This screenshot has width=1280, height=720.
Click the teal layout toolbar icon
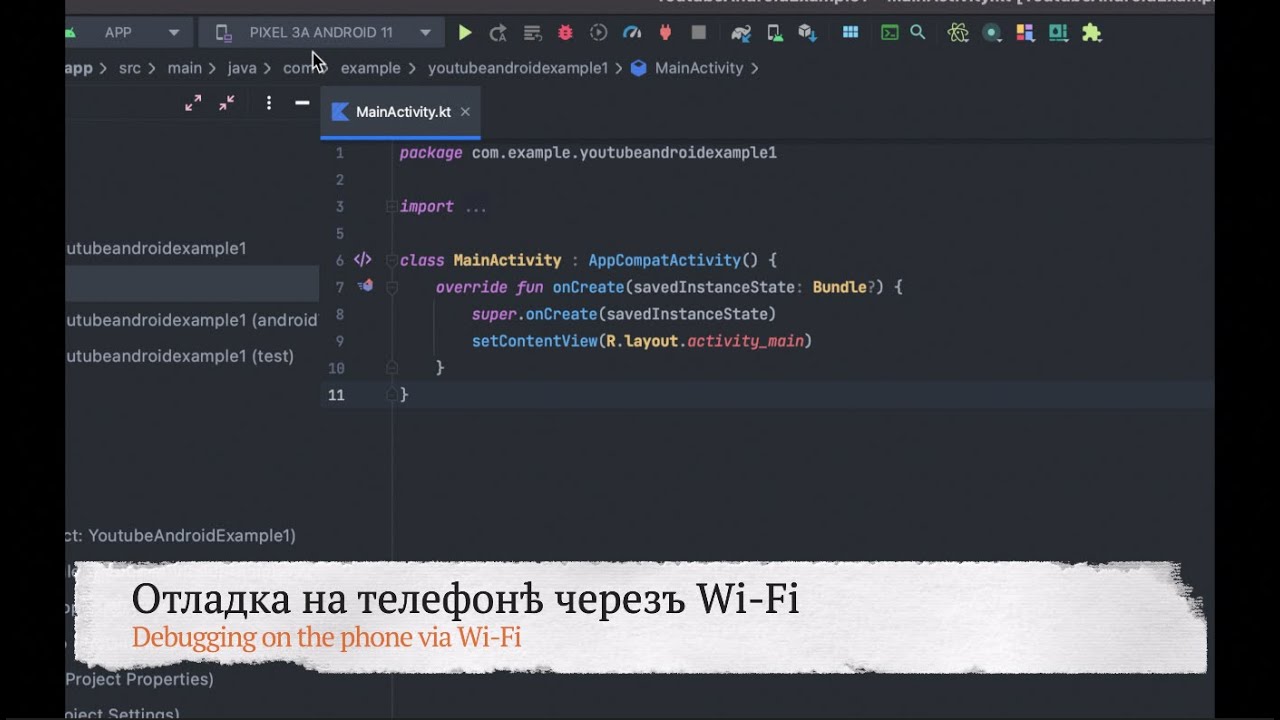(1058, 33)
